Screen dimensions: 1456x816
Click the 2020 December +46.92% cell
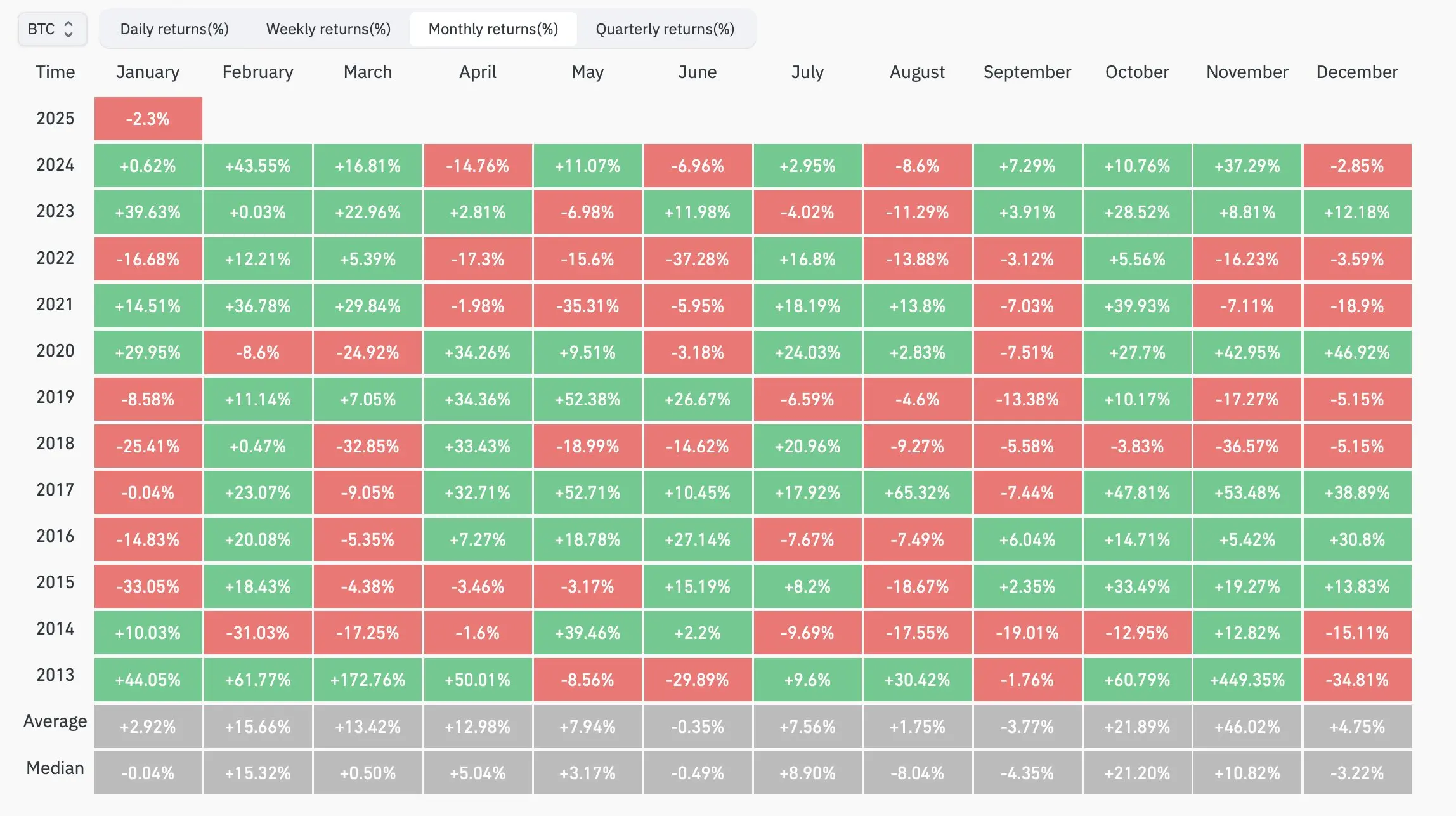tap(1357, 352)
